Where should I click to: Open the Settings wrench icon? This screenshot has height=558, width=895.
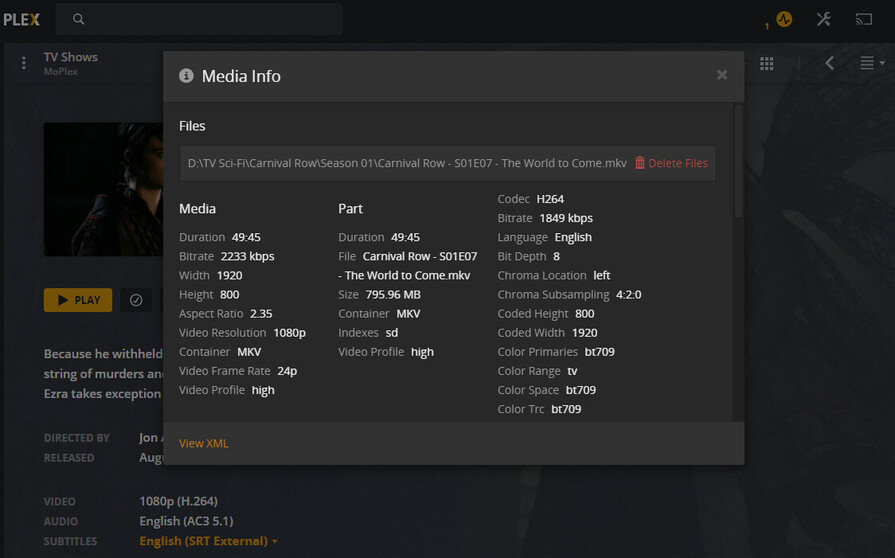tap(824, 19)
